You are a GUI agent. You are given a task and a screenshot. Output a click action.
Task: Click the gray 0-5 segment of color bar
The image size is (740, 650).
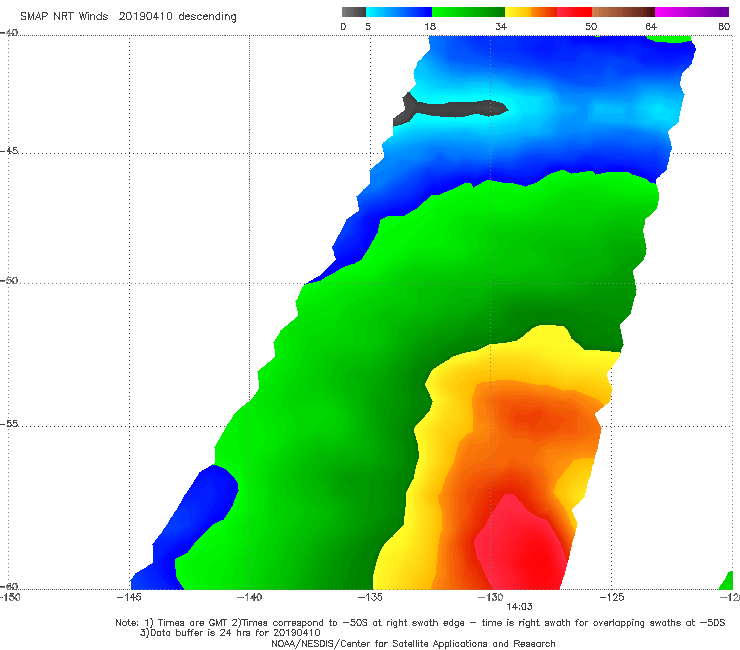(354, 12)
